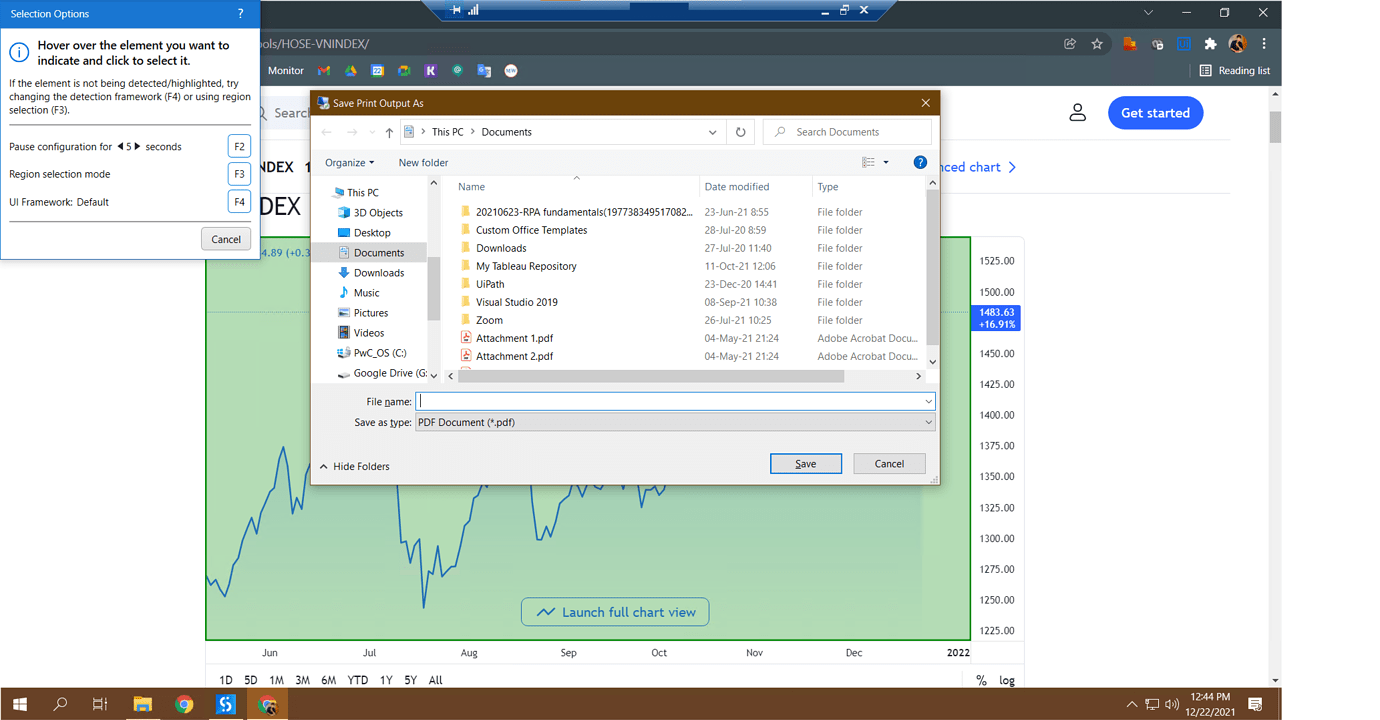Click the refresh icon in the save dialog
The height and width of the screenshot is (720, 1380).
[x=740, y=131]
